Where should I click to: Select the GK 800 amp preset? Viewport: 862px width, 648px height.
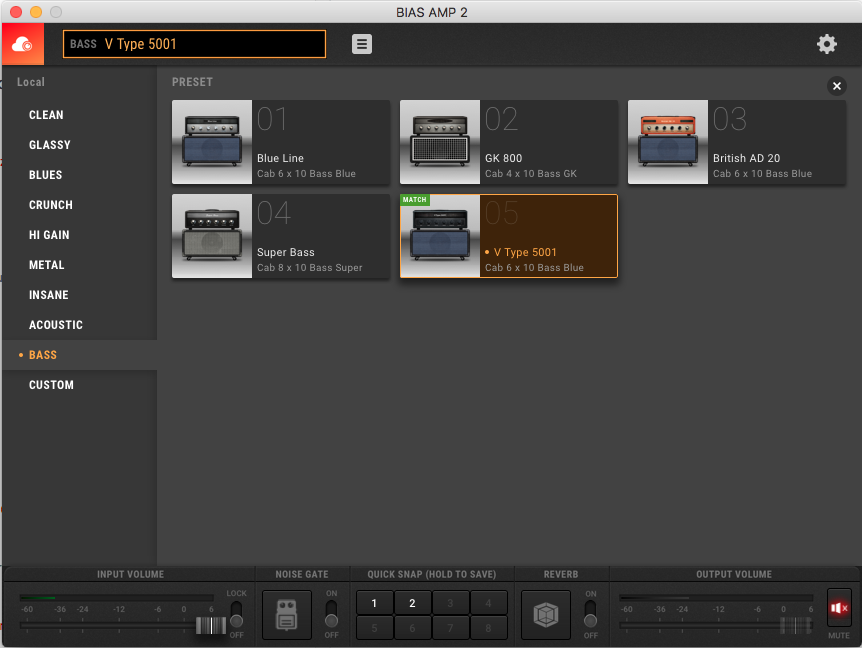click(508, 142)
